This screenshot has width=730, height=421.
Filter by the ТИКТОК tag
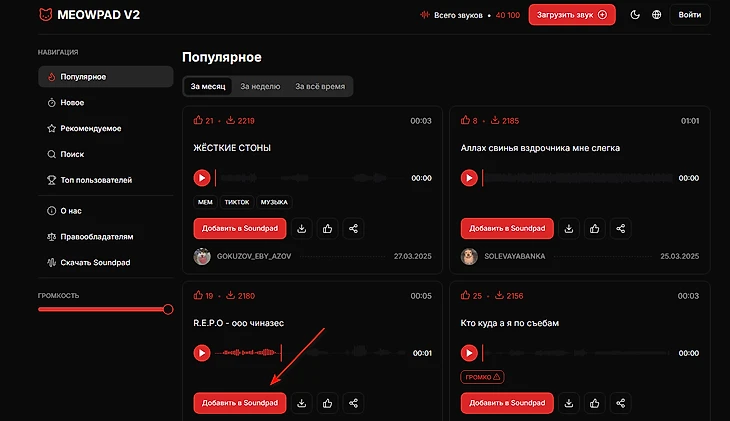point(237,202)
